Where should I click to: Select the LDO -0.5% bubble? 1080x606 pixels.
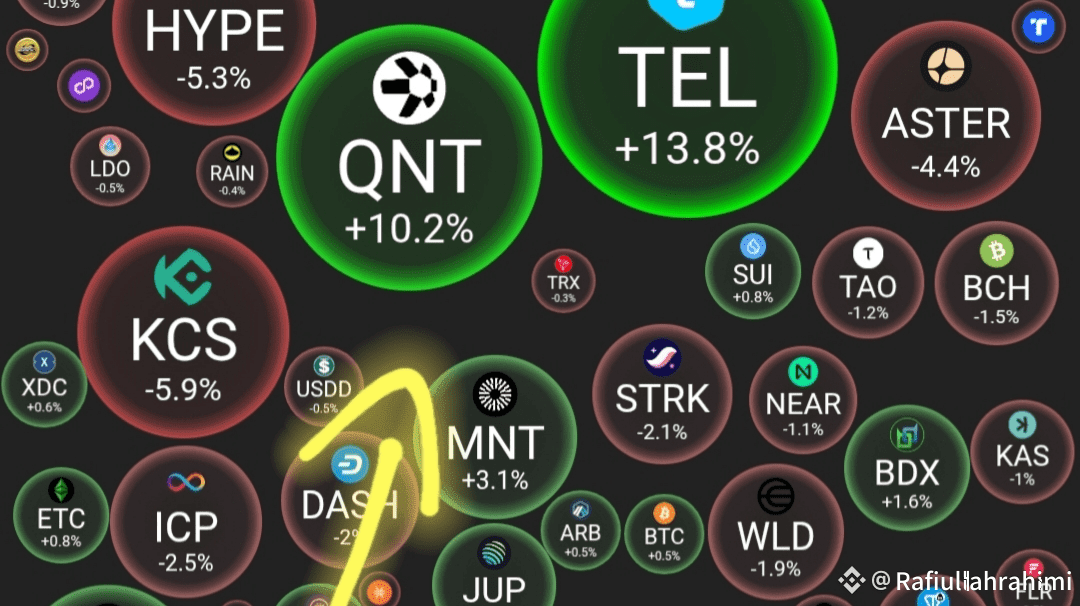click(110, 166)
